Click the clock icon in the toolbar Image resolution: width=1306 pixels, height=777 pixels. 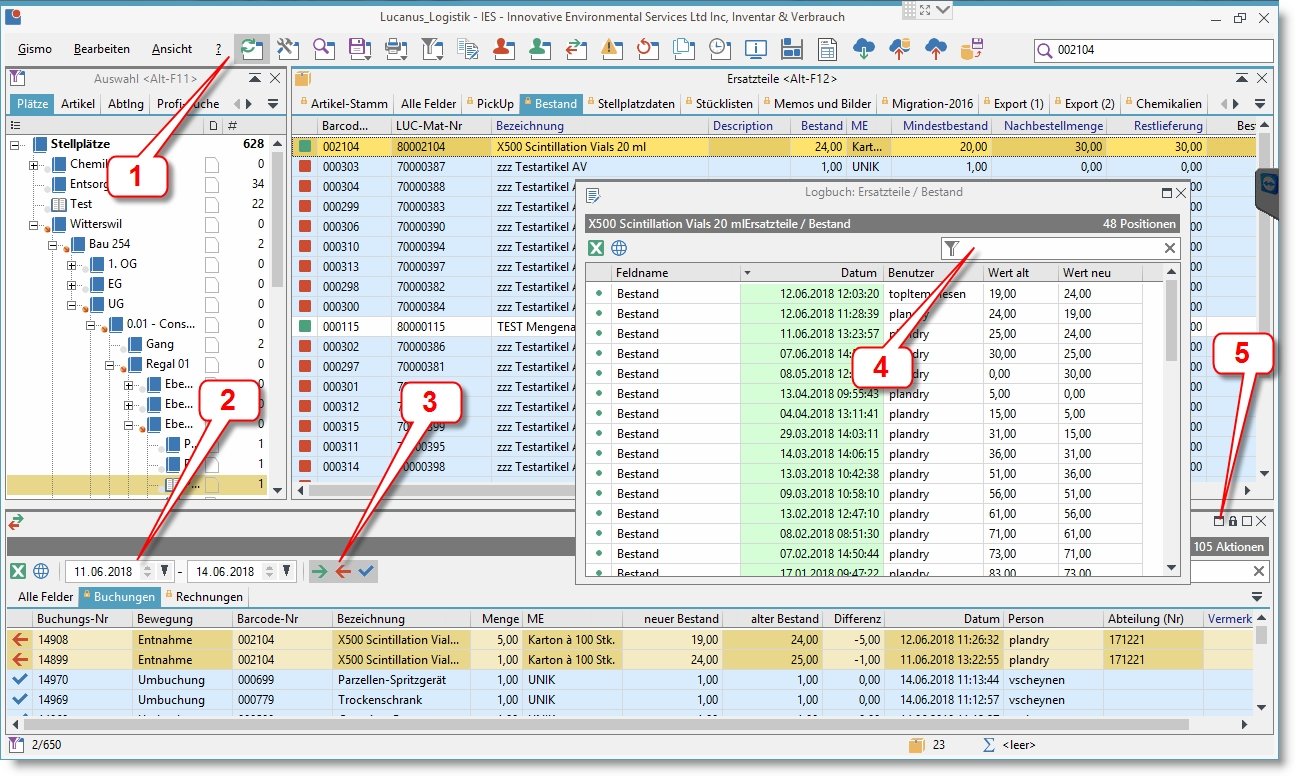pyautogui.click(x=718, y=48)
